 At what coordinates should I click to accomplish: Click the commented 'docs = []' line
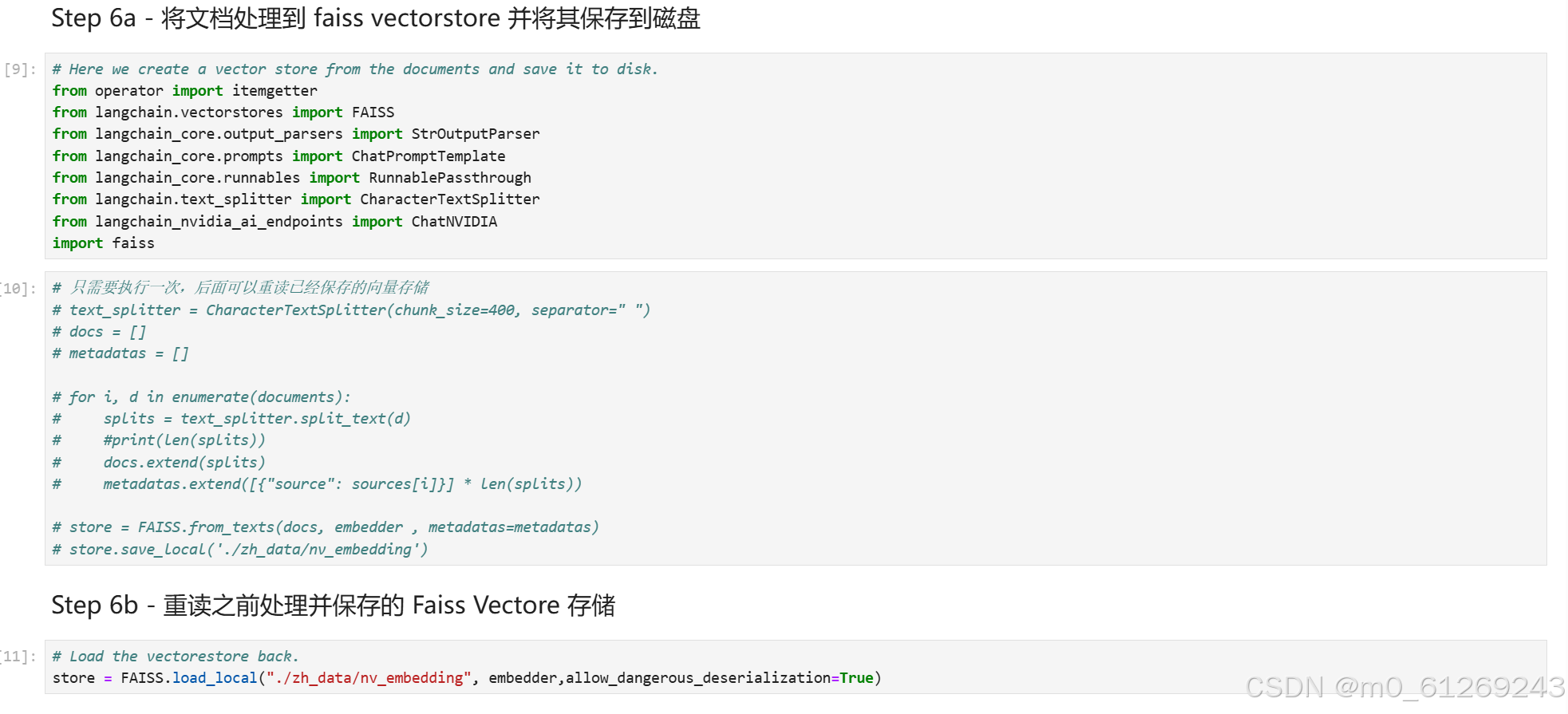tap(99, 332)
